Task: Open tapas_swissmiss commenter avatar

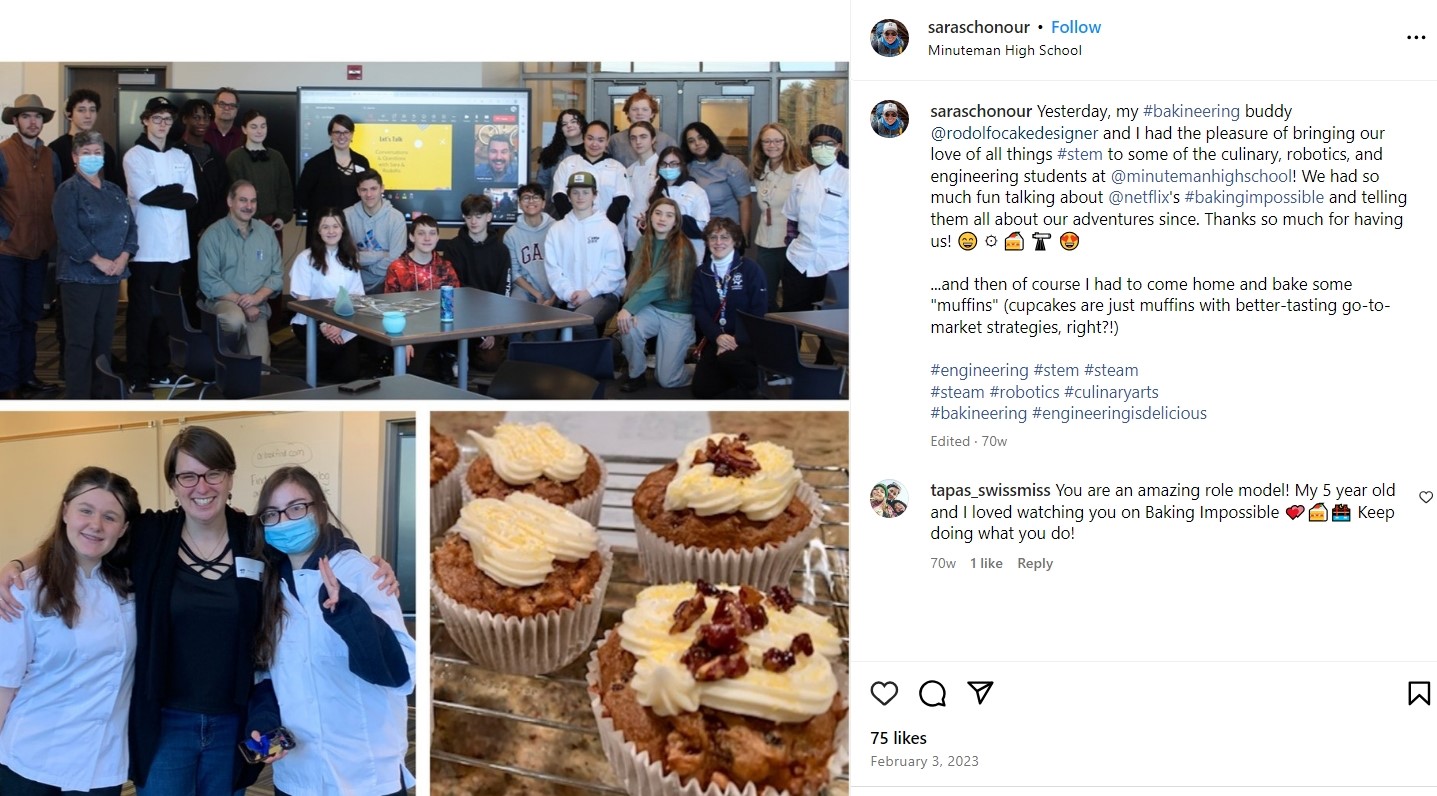Action: click(890, 498)
